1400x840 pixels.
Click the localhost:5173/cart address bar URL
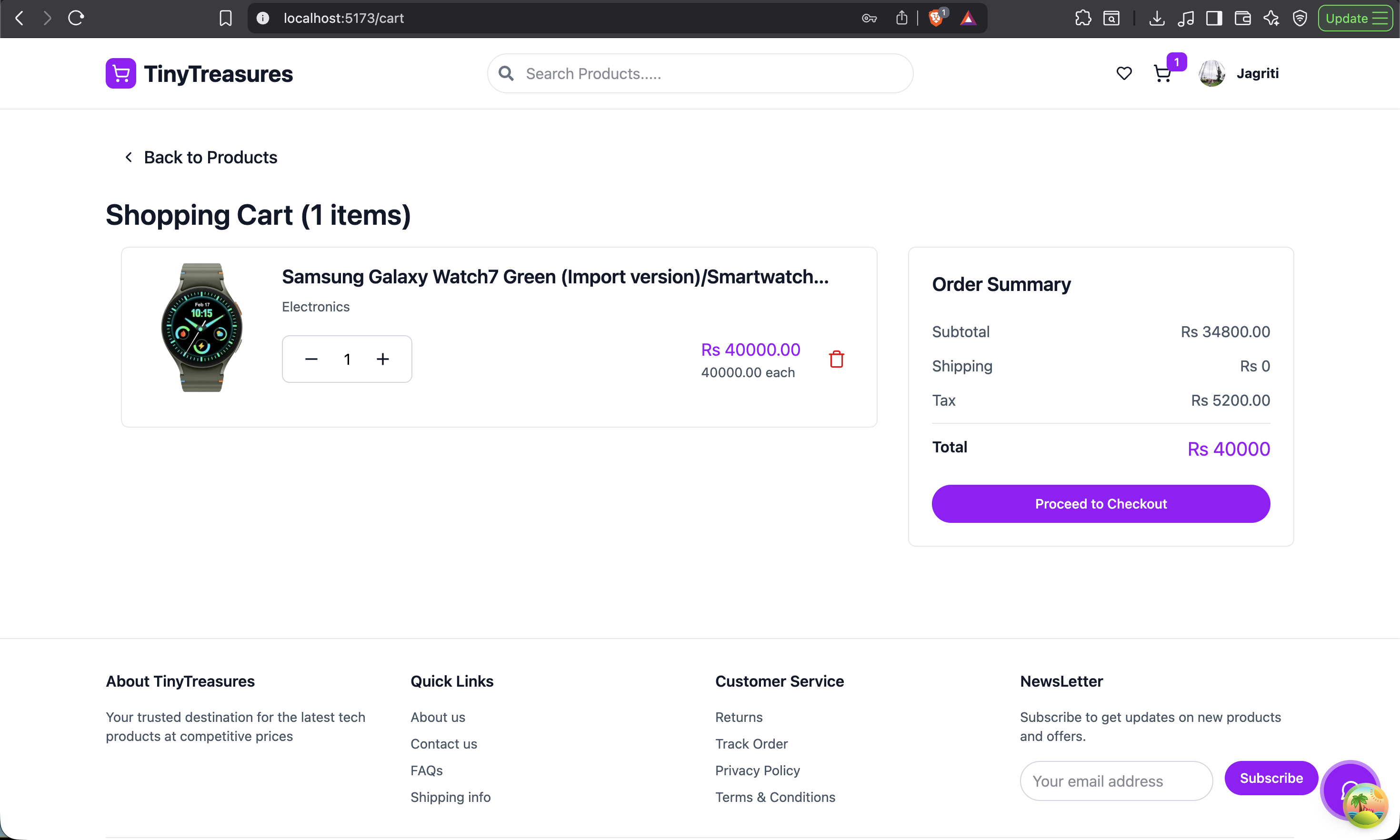(x=344, y=18)
